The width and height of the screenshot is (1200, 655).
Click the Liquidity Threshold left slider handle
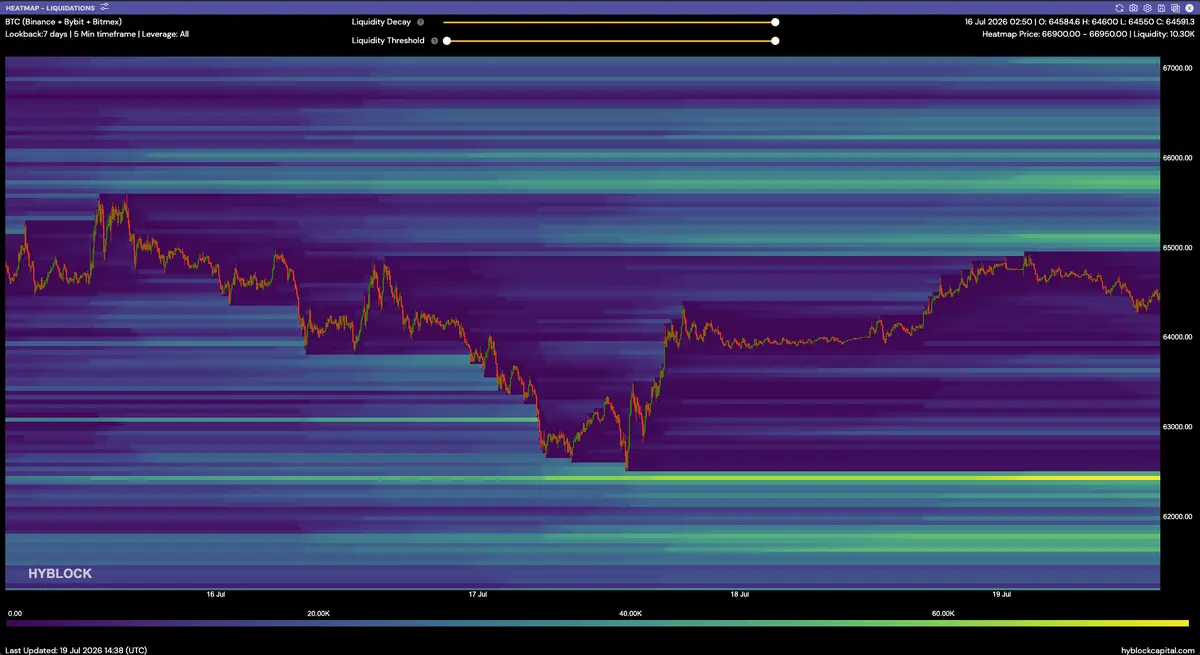click(x=447, y=41)
